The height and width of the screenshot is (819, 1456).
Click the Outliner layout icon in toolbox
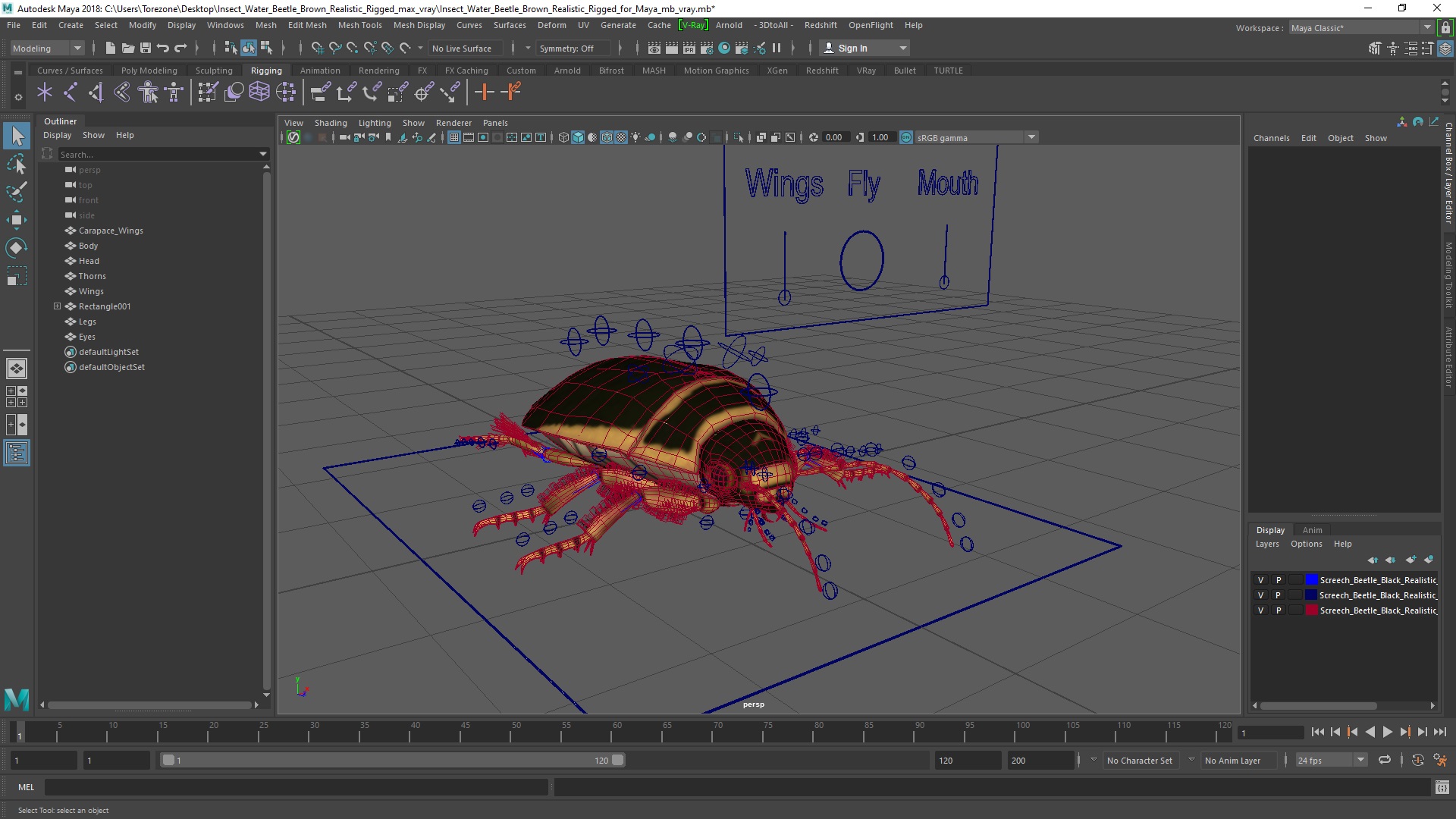(17, 453)
